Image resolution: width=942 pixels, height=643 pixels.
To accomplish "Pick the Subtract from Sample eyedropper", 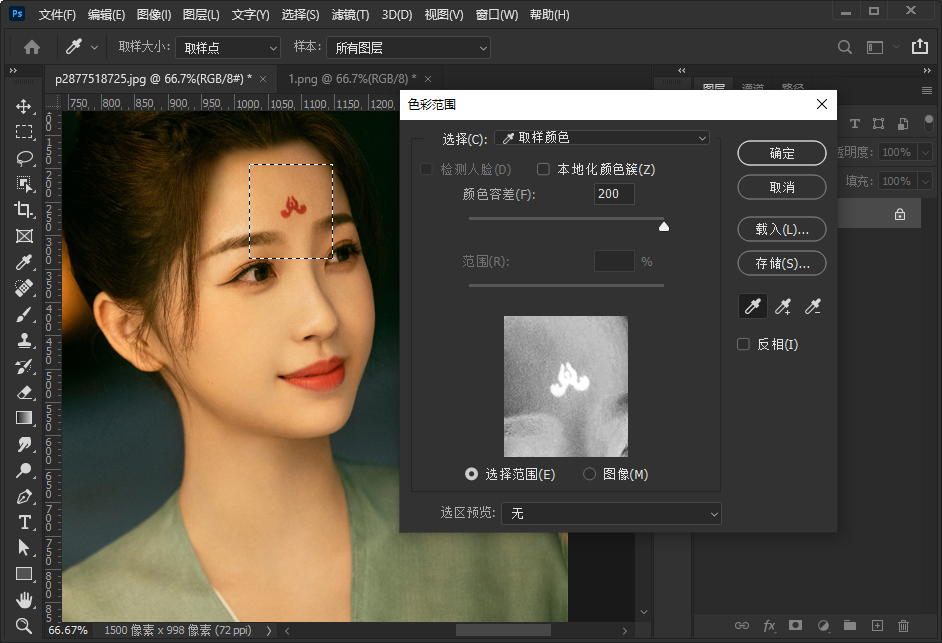I will click(813, 306).
